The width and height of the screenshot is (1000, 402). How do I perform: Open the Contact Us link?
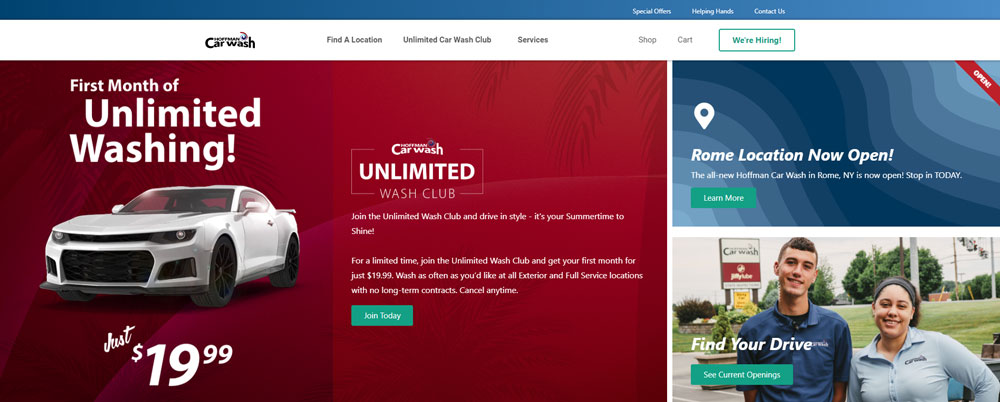pos(769,11)
